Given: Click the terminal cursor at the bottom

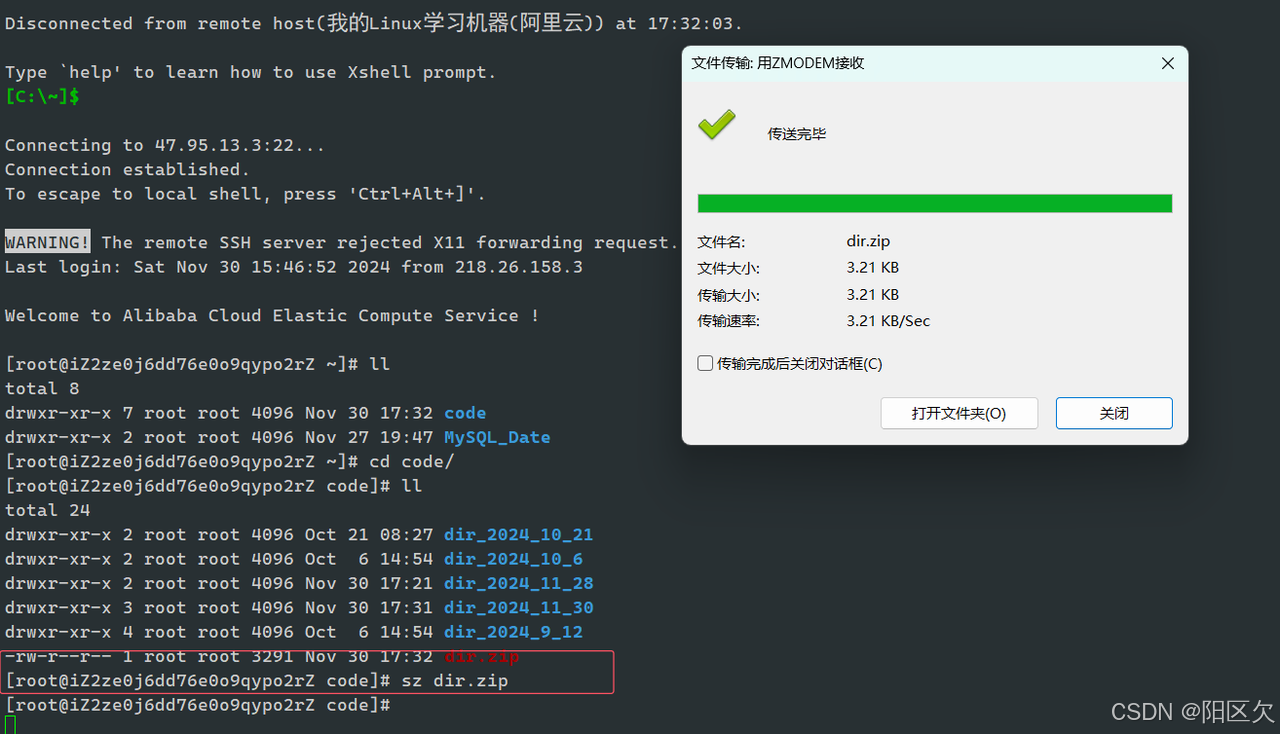Looking at the screenshot, I should (x=10, y=725).
